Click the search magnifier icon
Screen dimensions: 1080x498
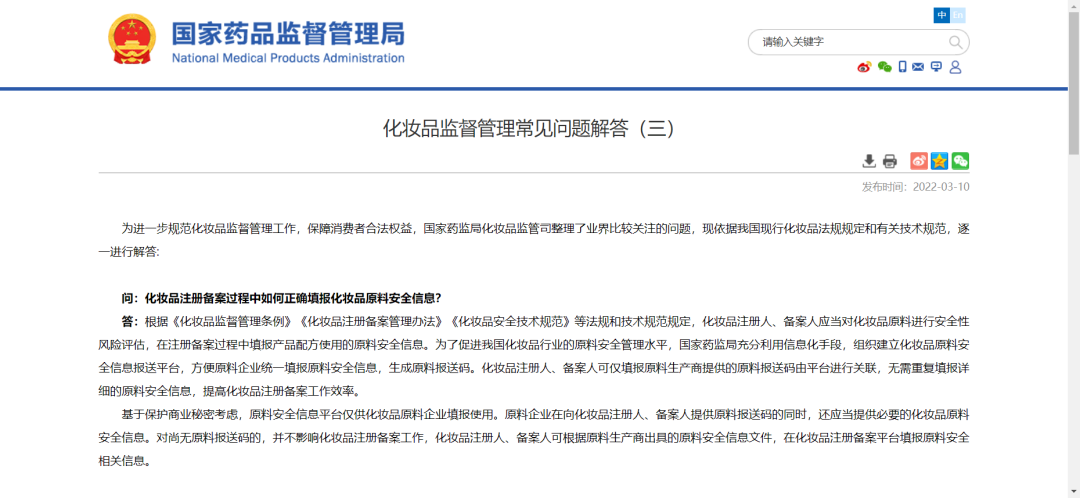(955, 42)
